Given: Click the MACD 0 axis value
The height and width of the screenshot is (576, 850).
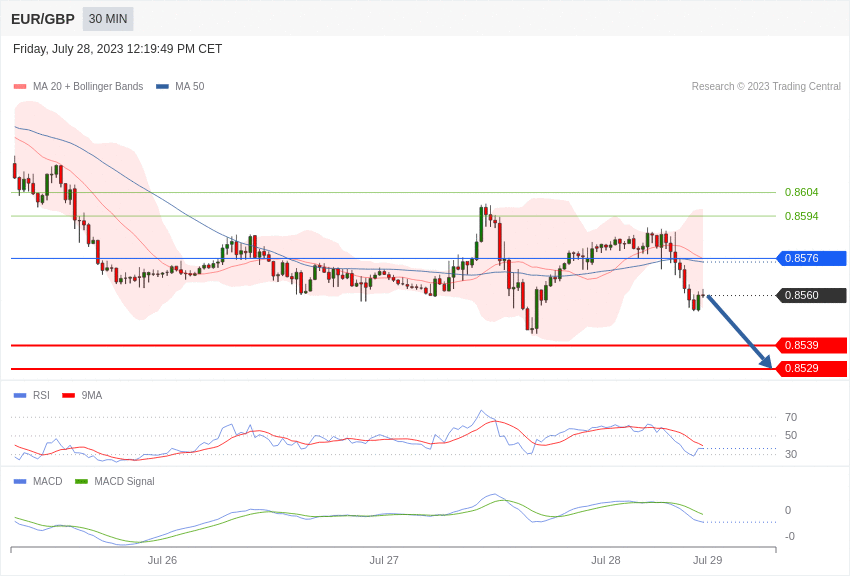Looking at the screenshot, I should coord(788,510).
